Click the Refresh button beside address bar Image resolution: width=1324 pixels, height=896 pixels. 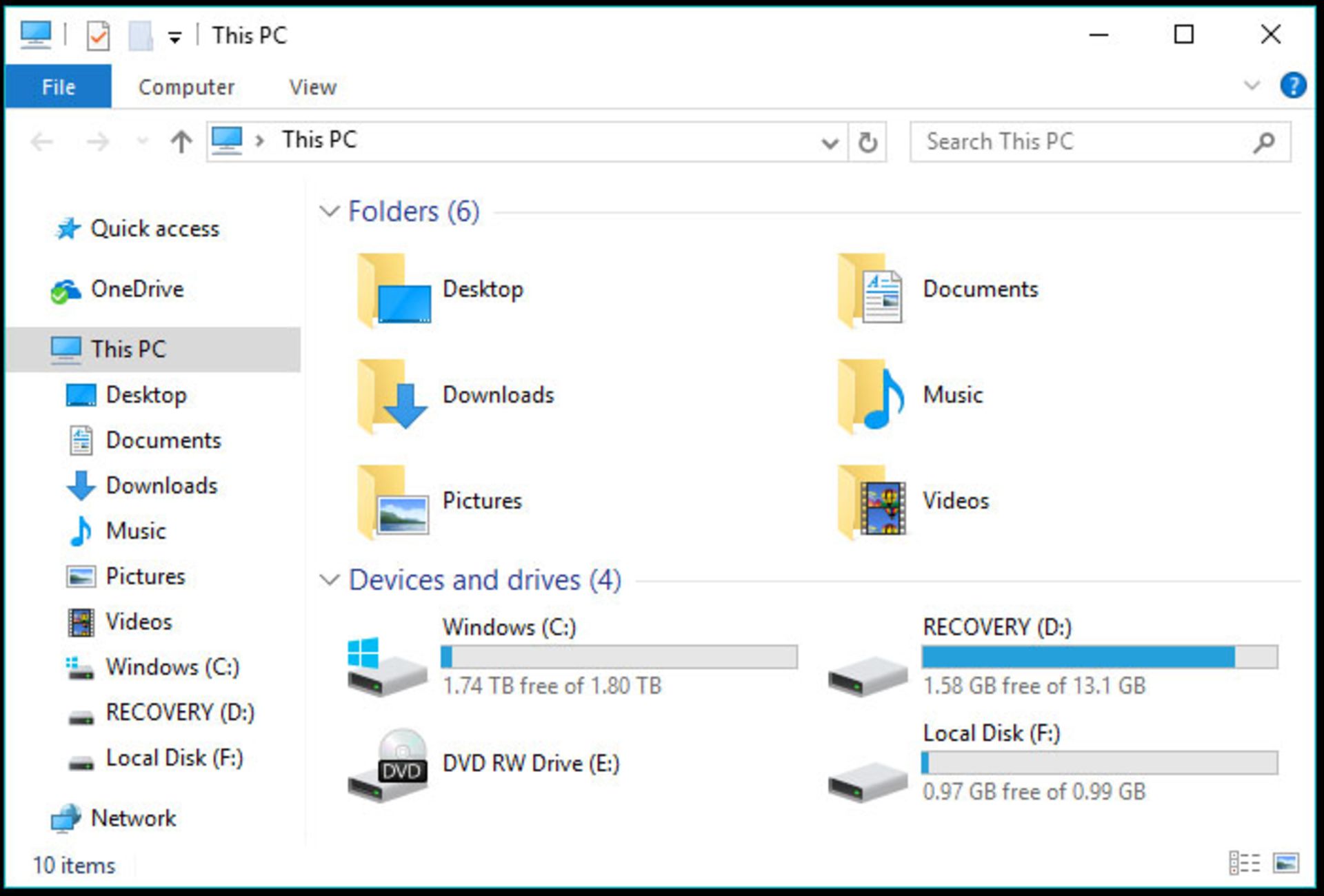(867, 143)
